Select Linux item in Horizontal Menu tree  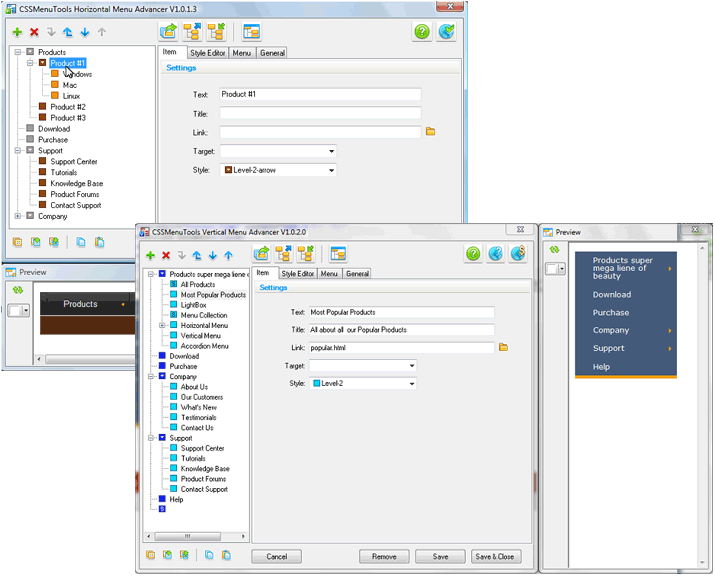[x=71, y=96]
